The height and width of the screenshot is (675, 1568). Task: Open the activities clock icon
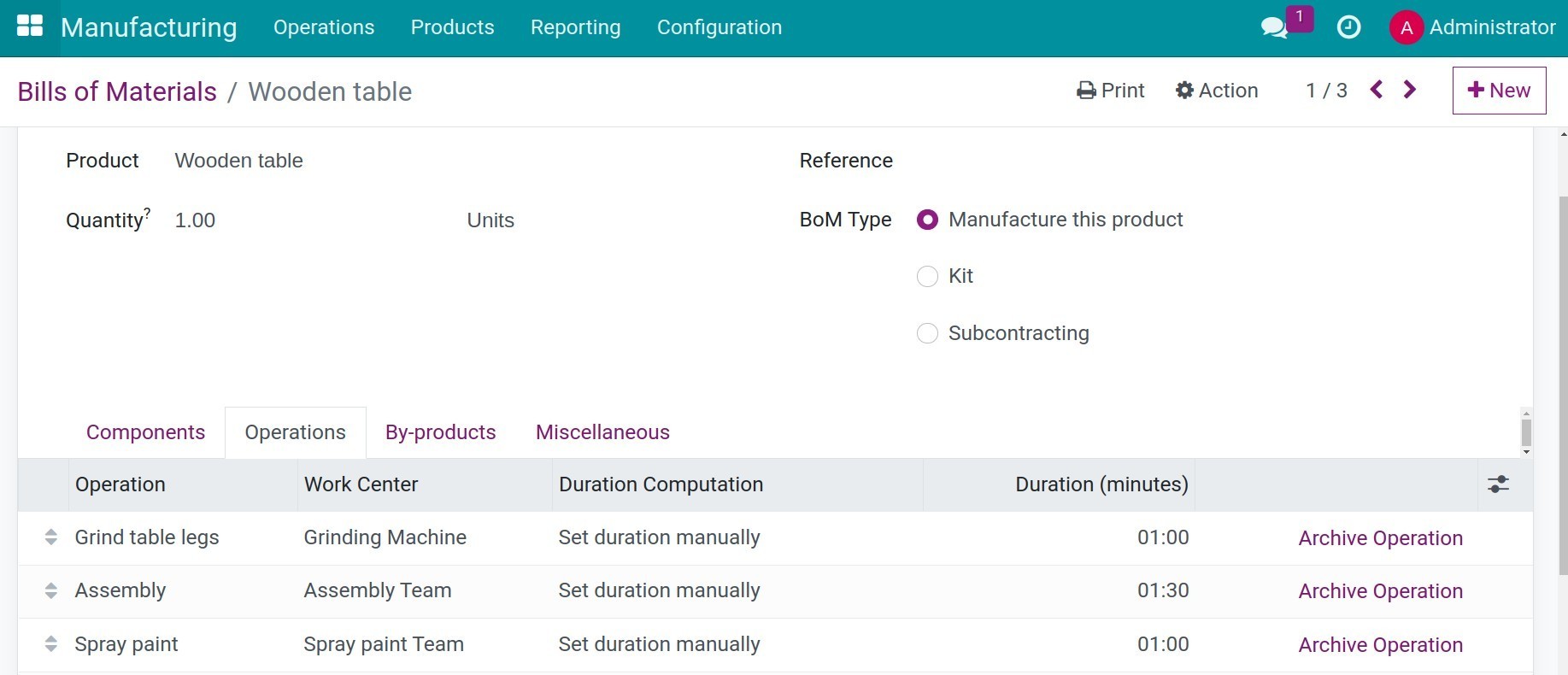point(1348,27)
